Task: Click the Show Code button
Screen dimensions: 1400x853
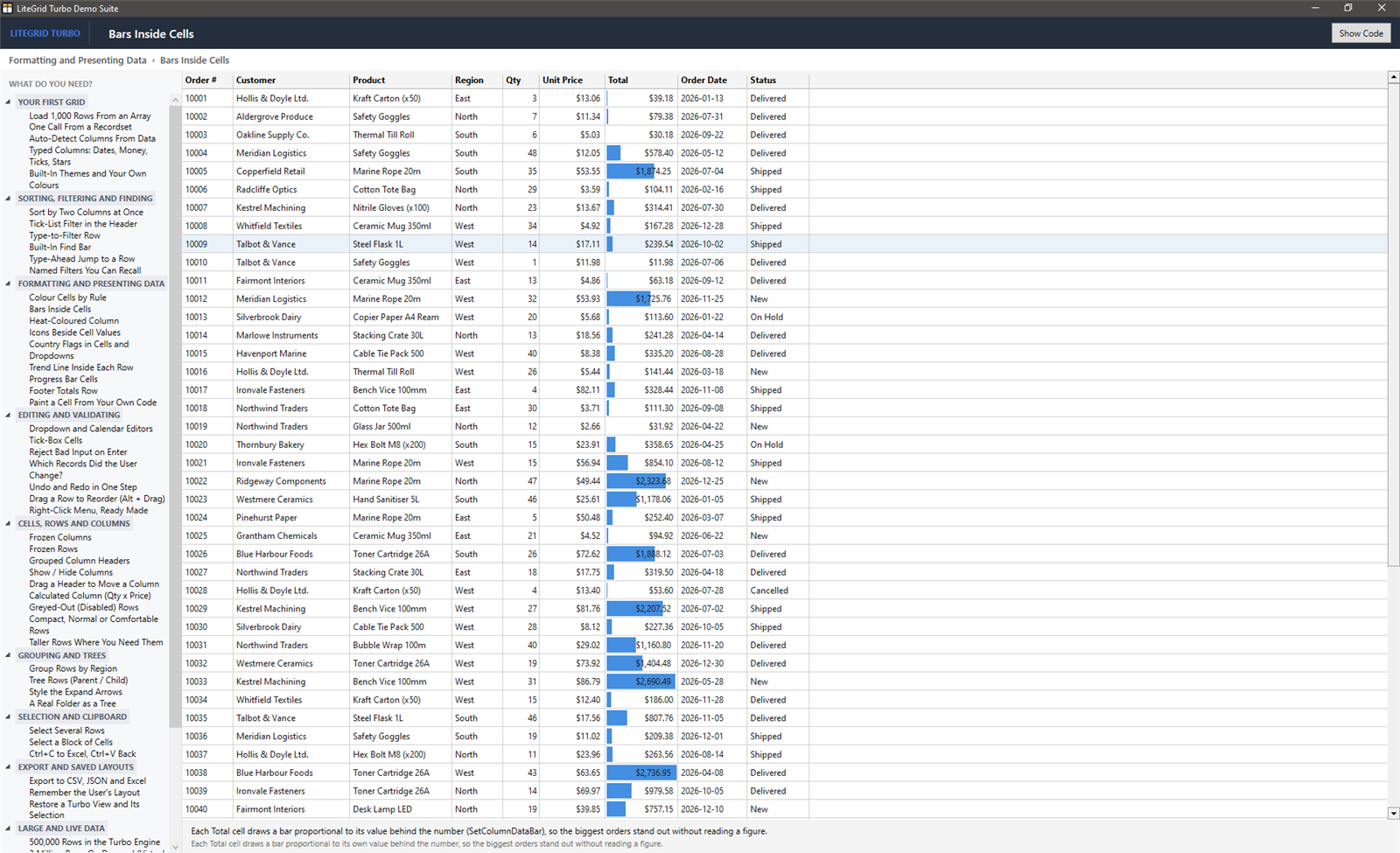Action: click(x=1361, y=33)
